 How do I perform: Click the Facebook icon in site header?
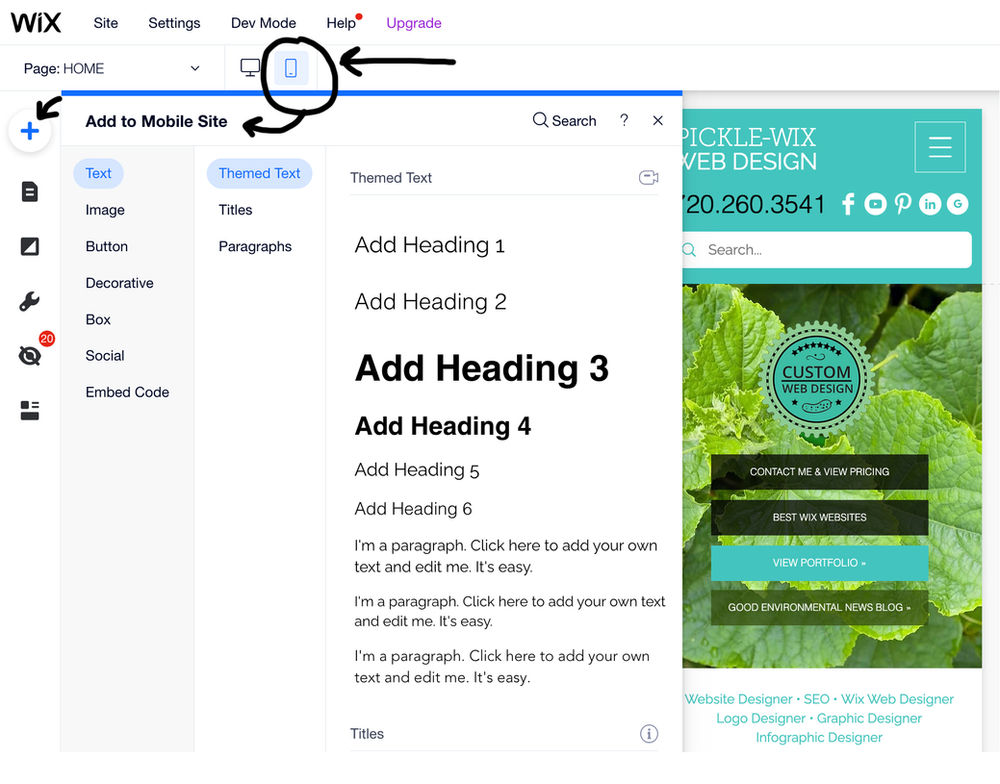click(847, 204)
